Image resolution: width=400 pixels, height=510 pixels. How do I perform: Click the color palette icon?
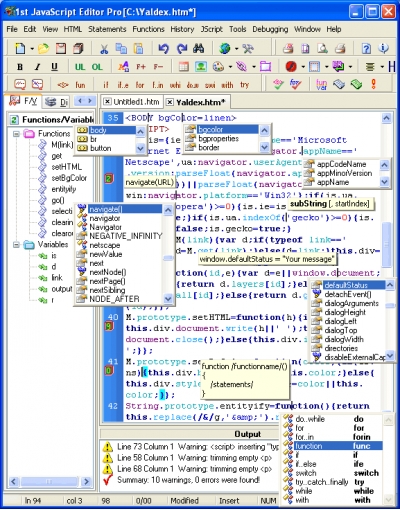[218, 67]
